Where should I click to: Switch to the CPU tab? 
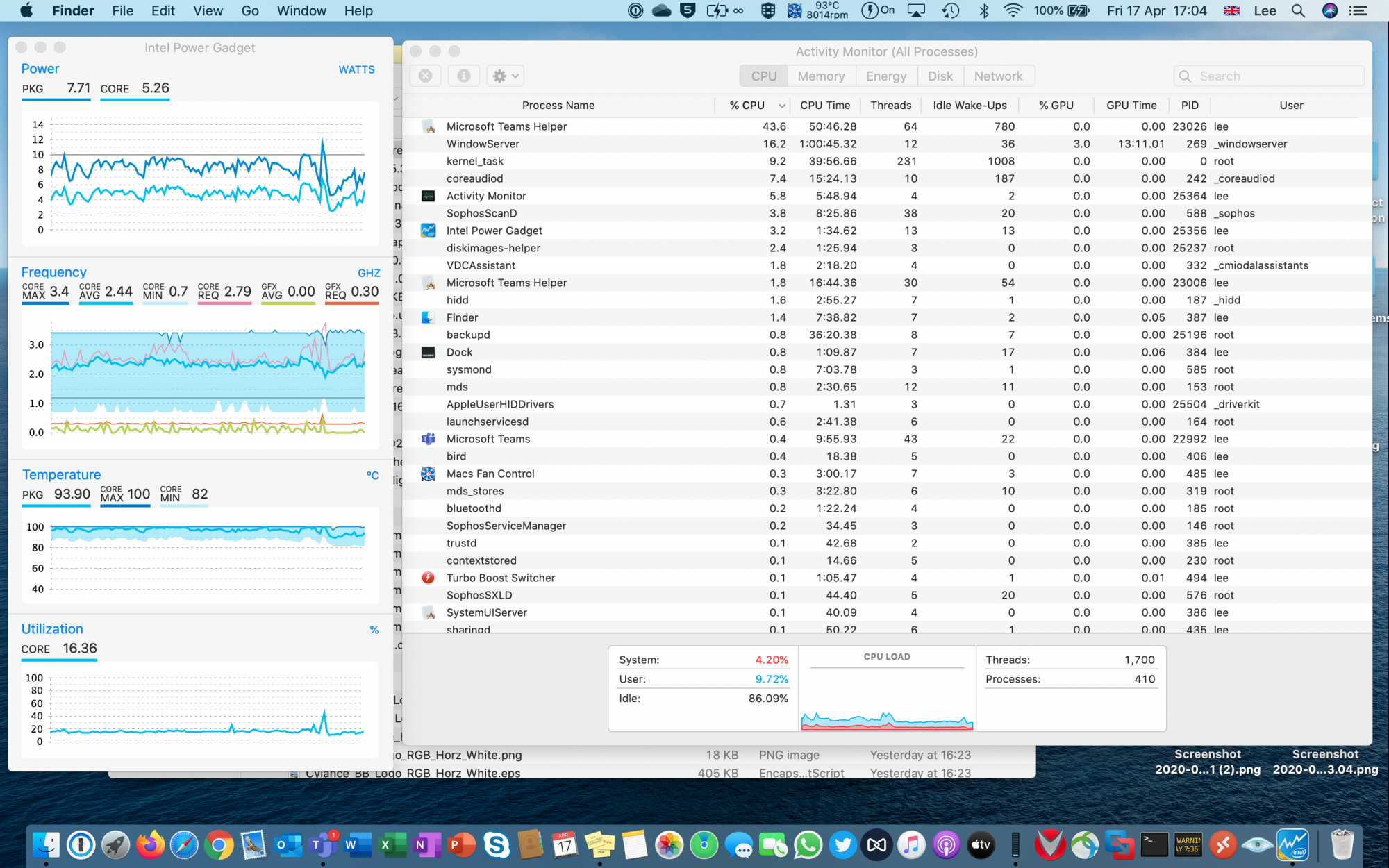(764, 76)
